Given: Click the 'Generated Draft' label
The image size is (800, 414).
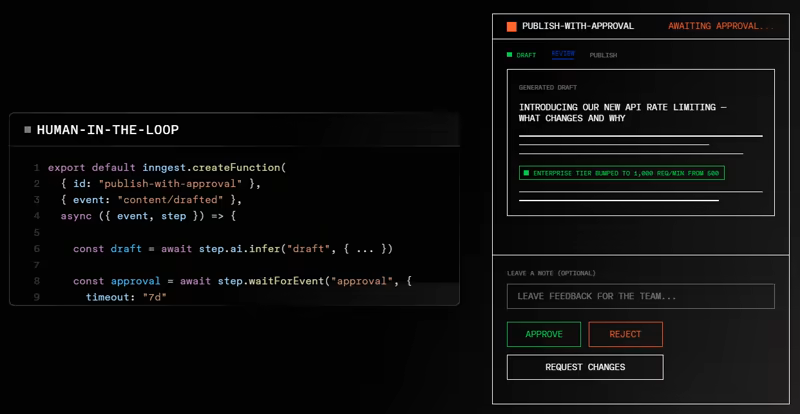Looking at the screenshot, I should 548,88.
